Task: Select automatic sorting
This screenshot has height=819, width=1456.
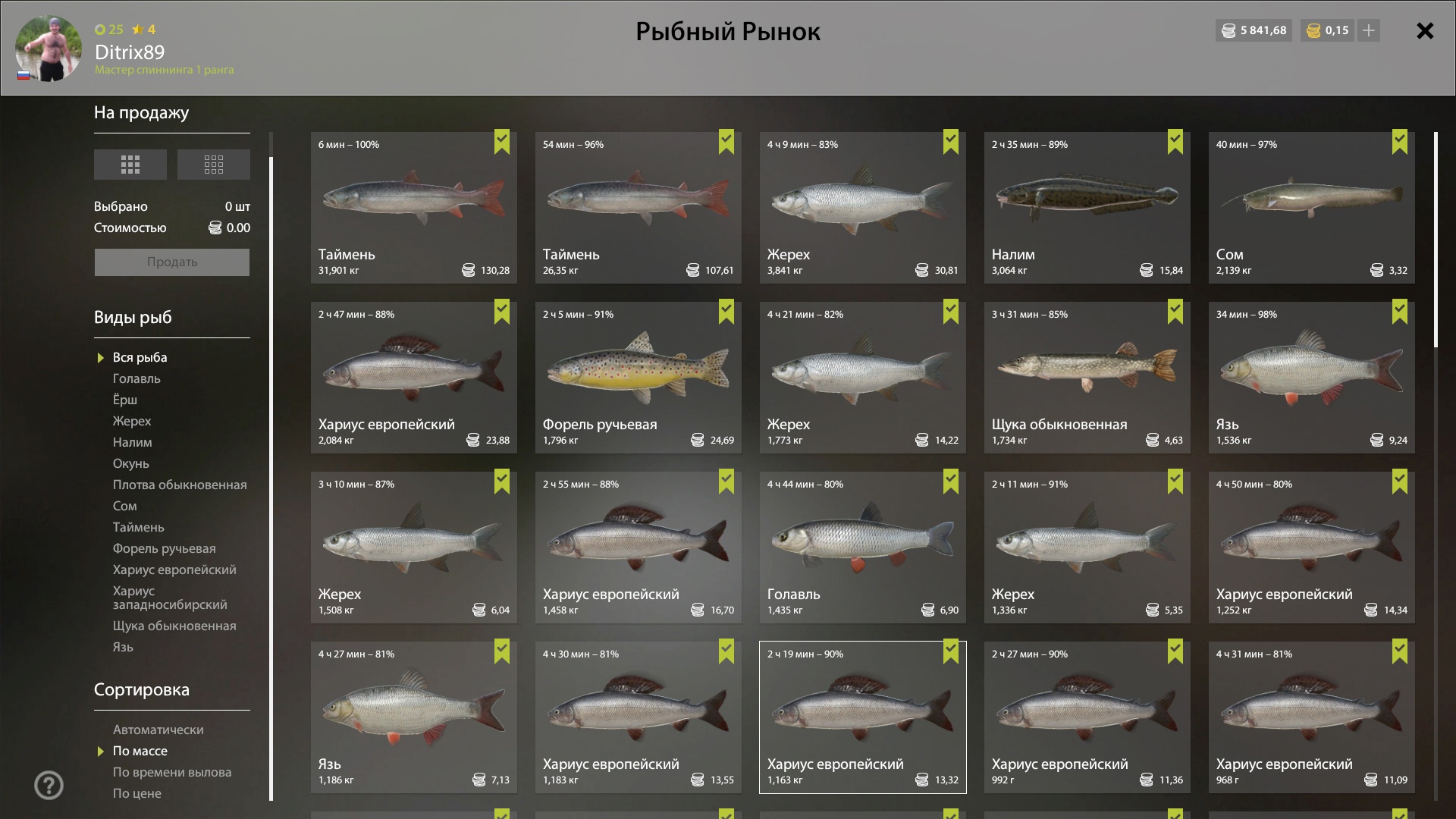Action: 158,730
